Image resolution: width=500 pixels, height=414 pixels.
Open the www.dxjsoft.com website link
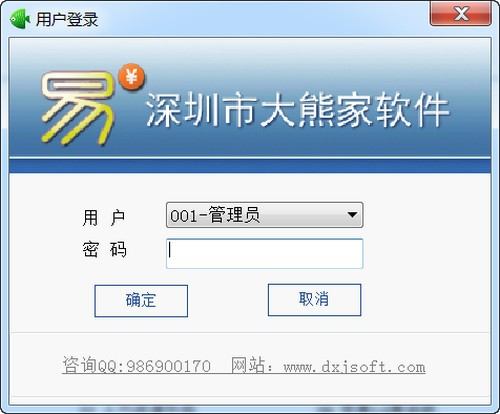[x=354, y=367]
